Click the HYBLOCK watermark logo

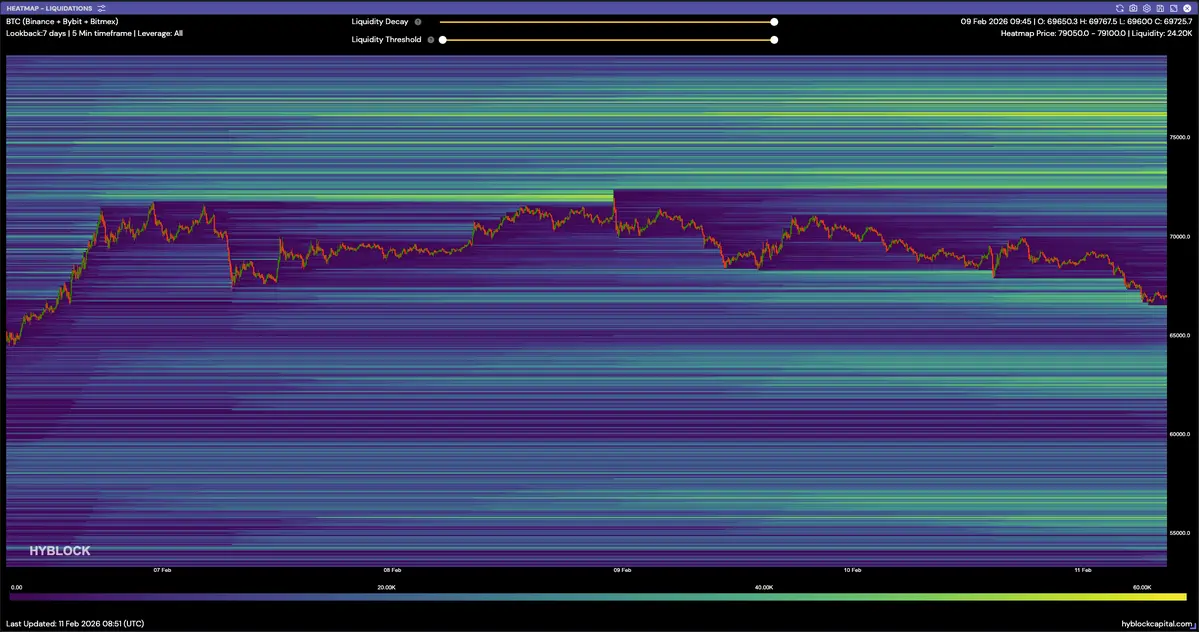[x=59, y=551]
